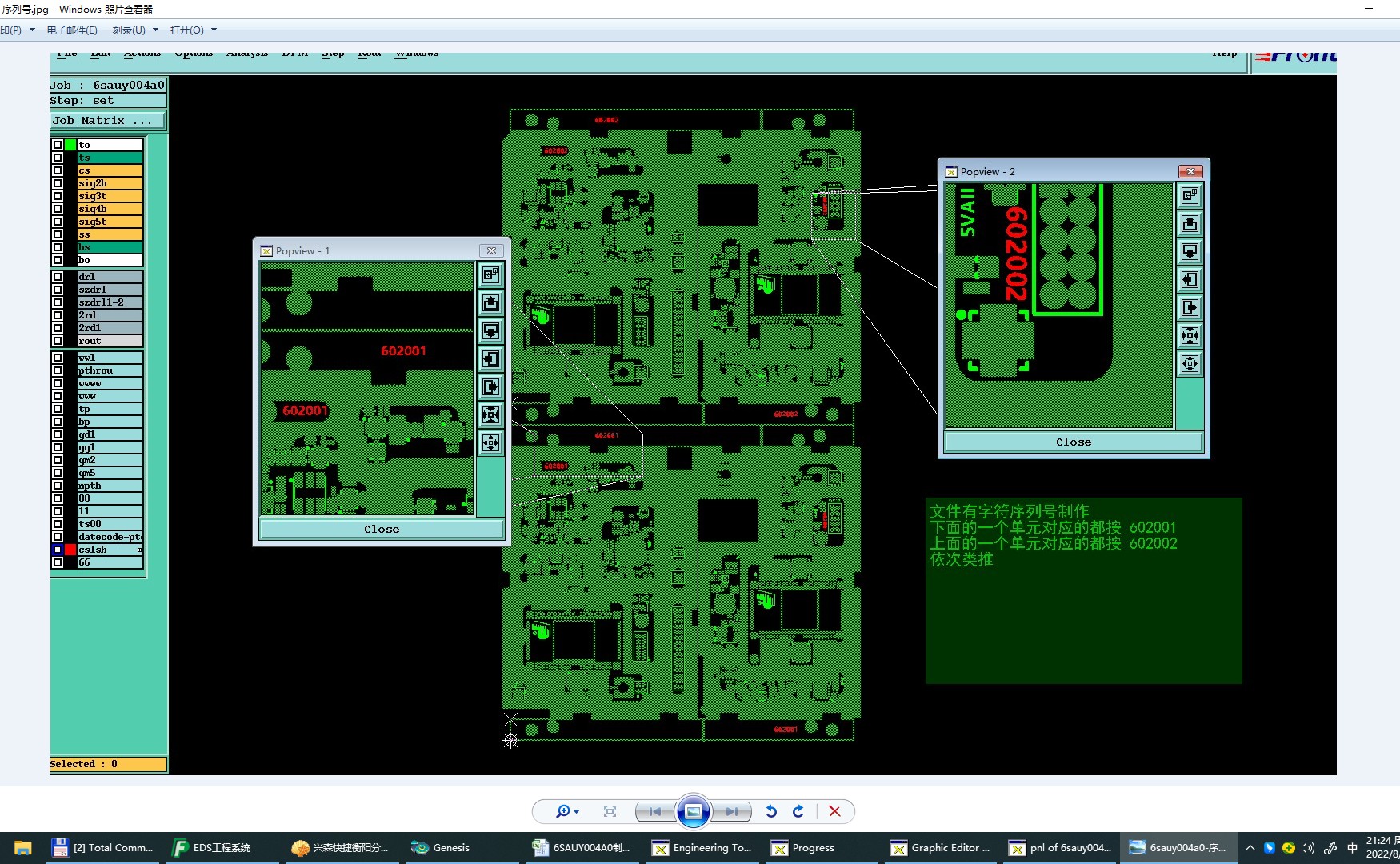Delete the image with red X icon
Image resolution: width=1400 pixels, height=864 pixels.
pos(834,811)
